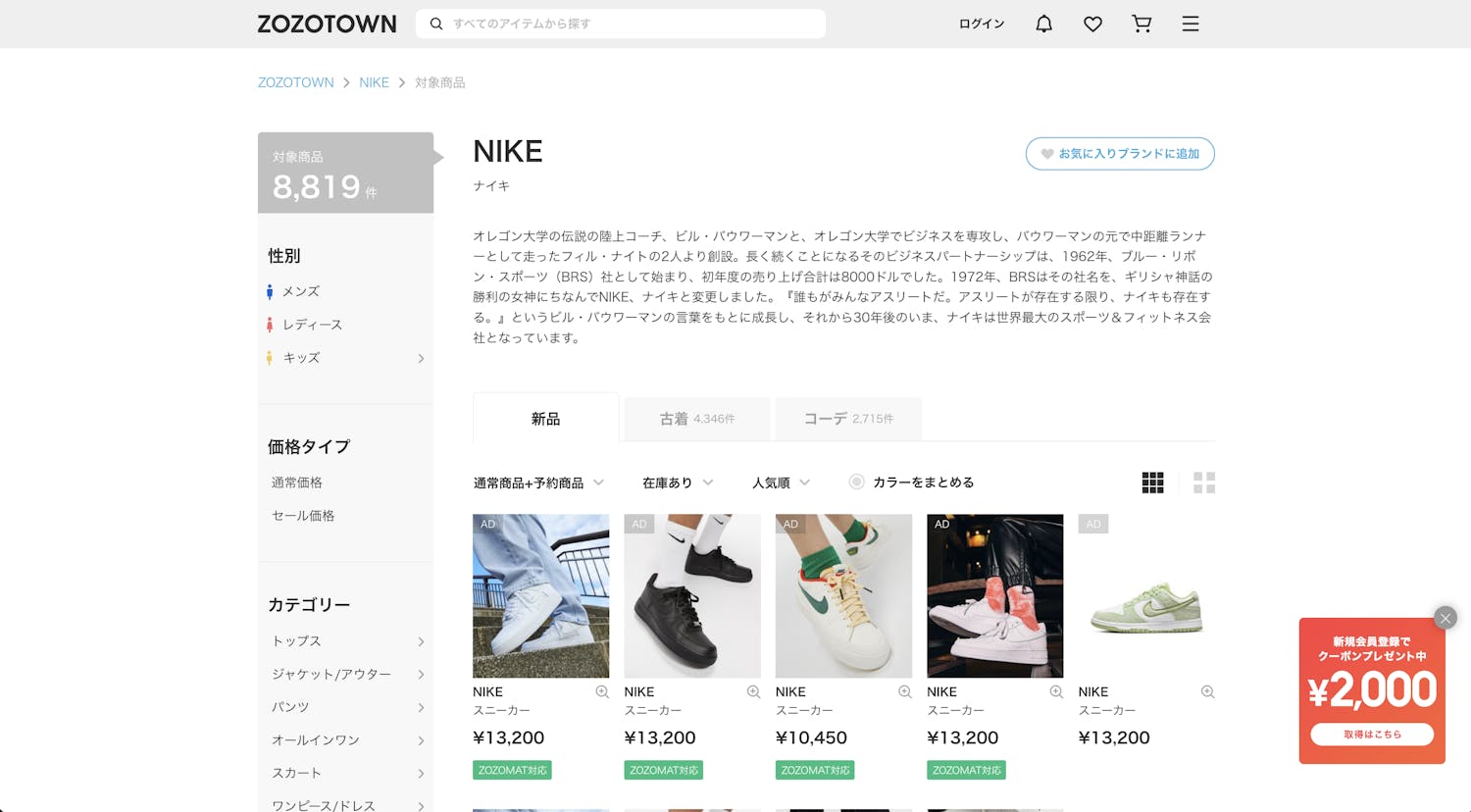Open the notifications bell icon
This screenshot has height=812, width=1471.
1043,24
